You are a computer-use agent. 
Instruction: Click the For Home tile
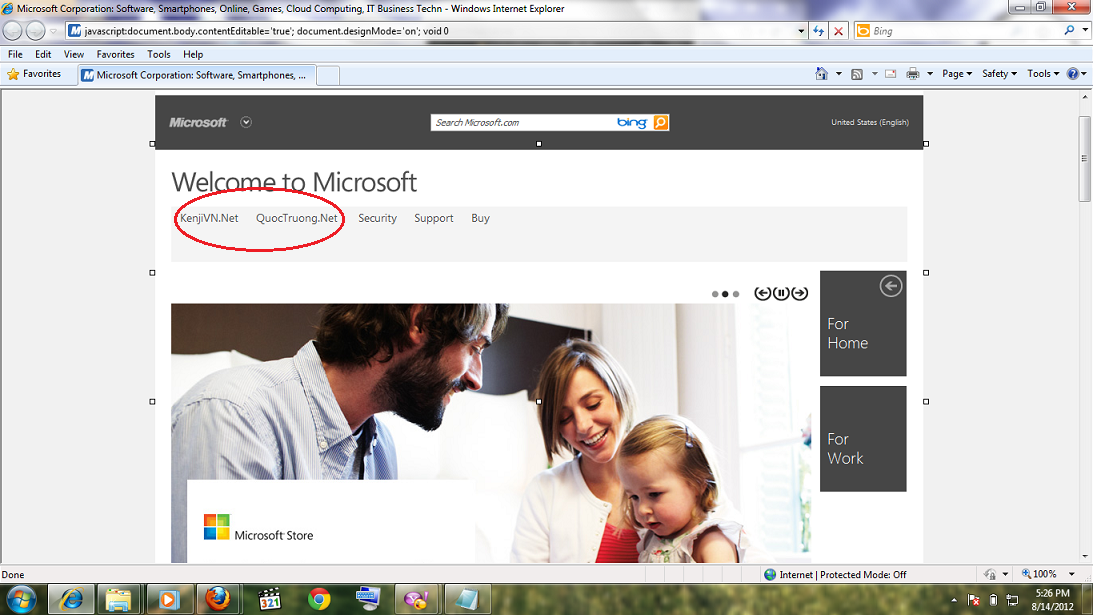863,324
